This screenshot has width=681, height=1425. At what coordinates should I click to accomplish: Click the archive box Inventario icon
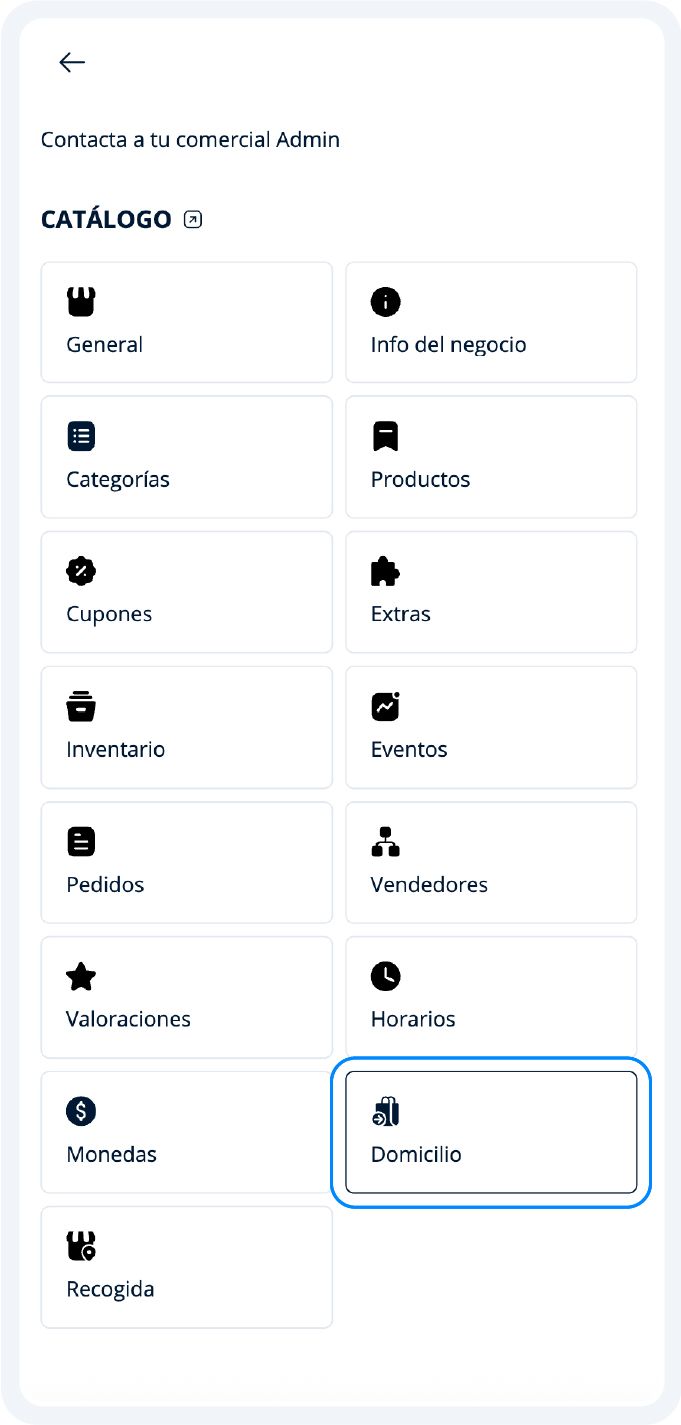coord(81,706)
